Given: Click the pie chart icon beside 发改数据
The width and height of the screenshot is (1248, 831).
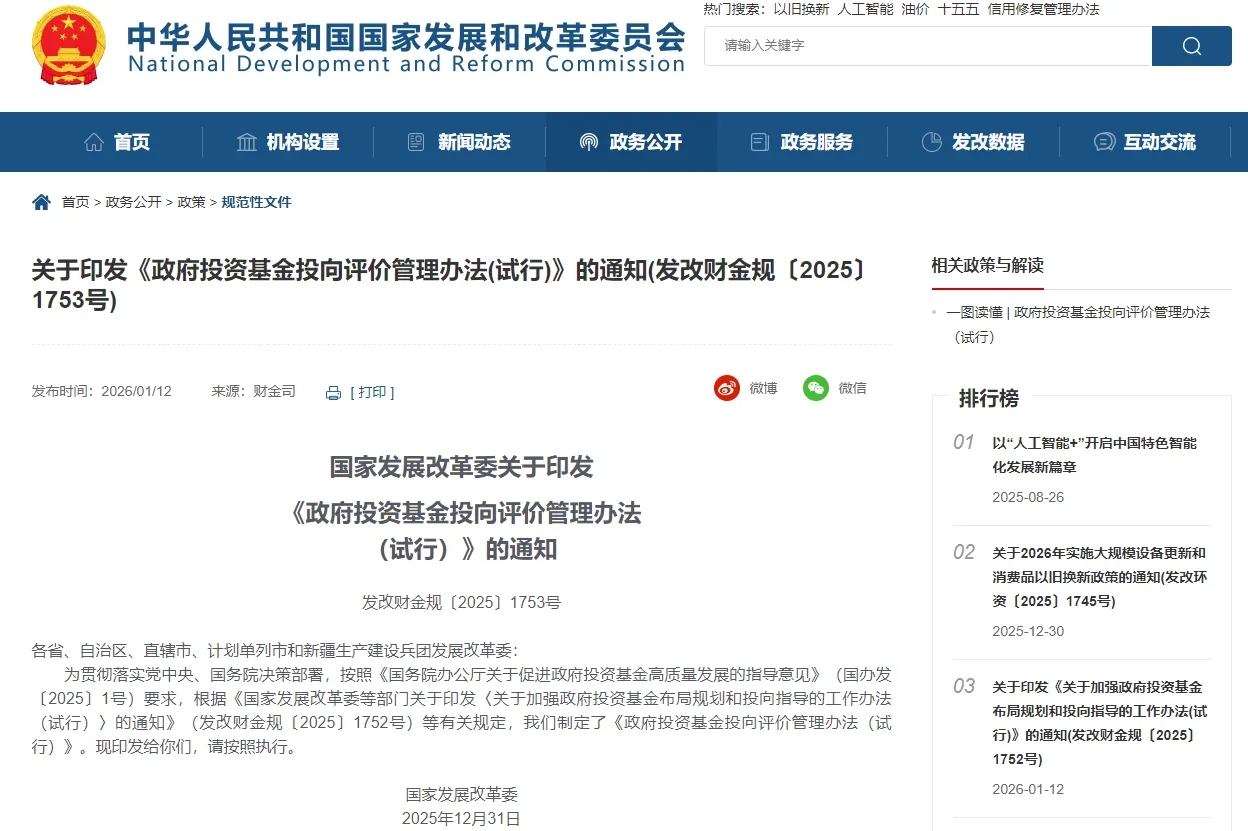Looking at the screenshot, I should point(932,142).
